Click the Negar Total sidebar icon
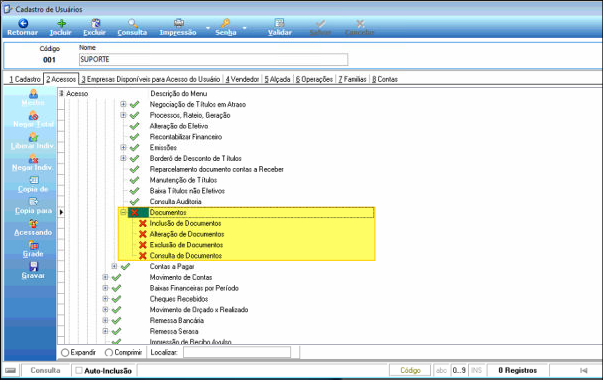The width and height of the screenshot is (603, 382). pyautogui.click(x=33, y=115)
